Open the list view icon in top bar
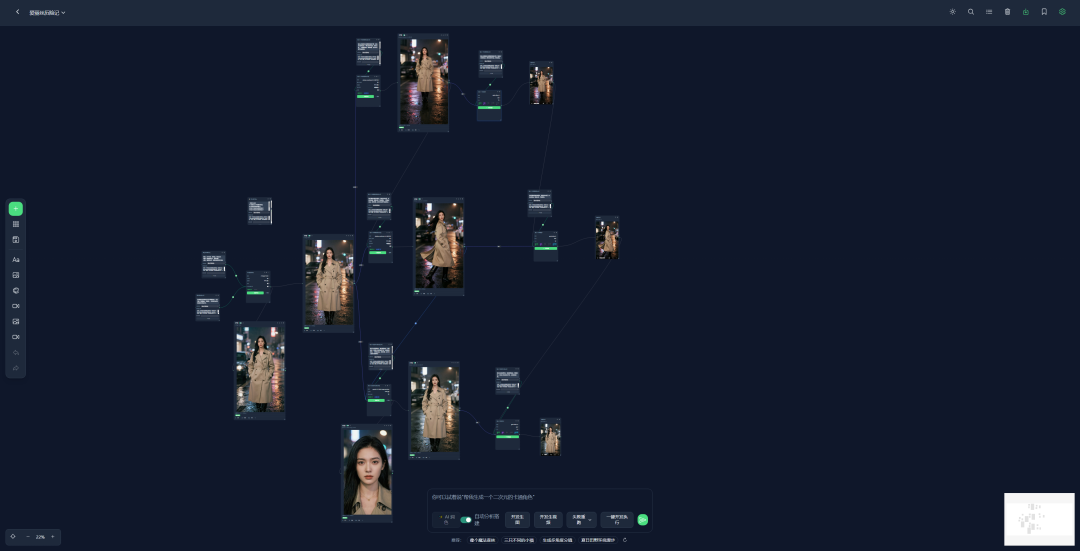This screenshot has height=551, width=1080. point(989,12)
